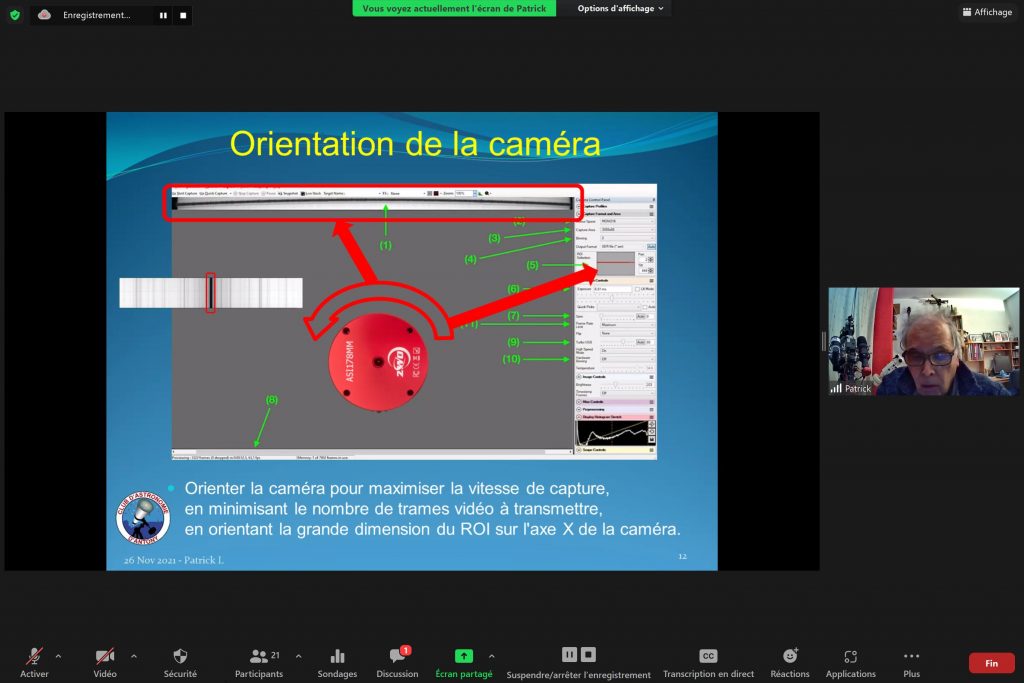Screen dimensions: 1024x683
Task: Click the green encryption shield icon
Action: pyautogui.click(x=15, y=15)
